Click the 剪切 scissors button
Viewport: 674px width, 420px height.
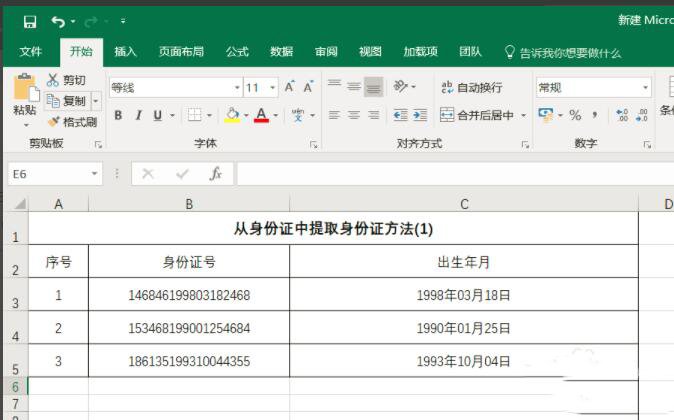pyautogui.click(x=66, y=80)
